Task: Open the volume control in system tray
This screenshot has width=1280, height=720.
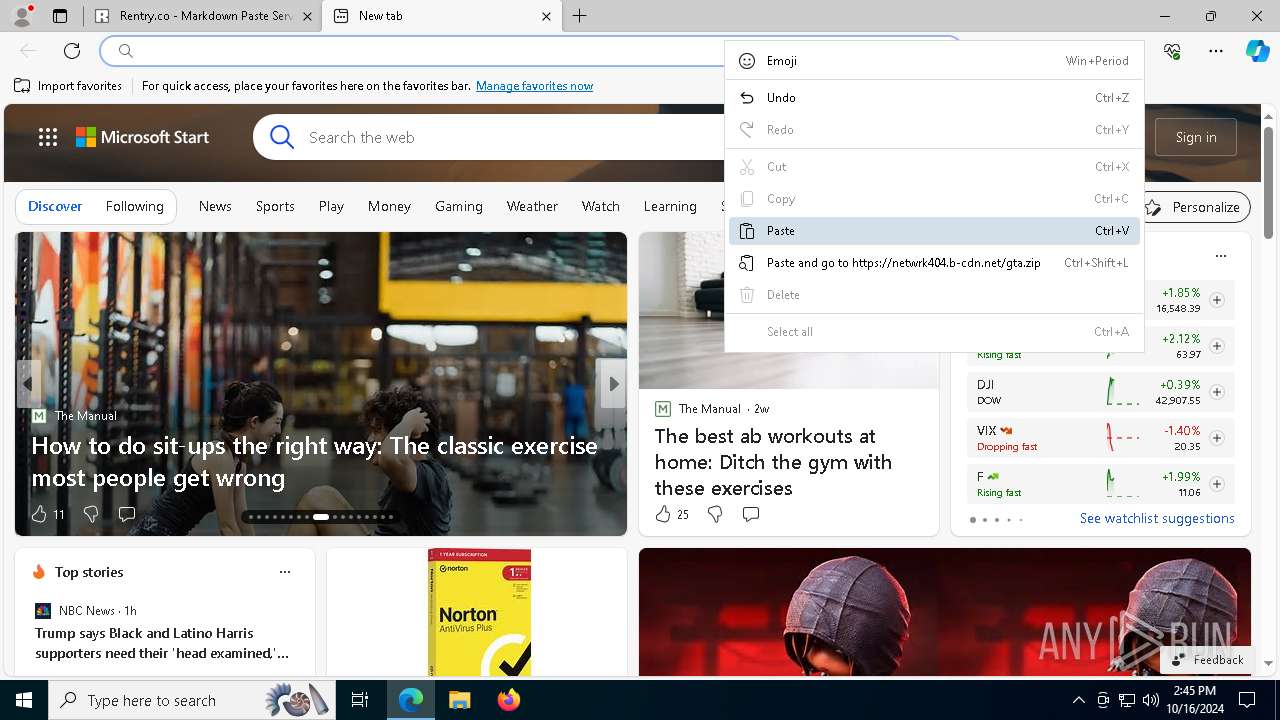Action: pyautogui.click(x=1150, y=700)
